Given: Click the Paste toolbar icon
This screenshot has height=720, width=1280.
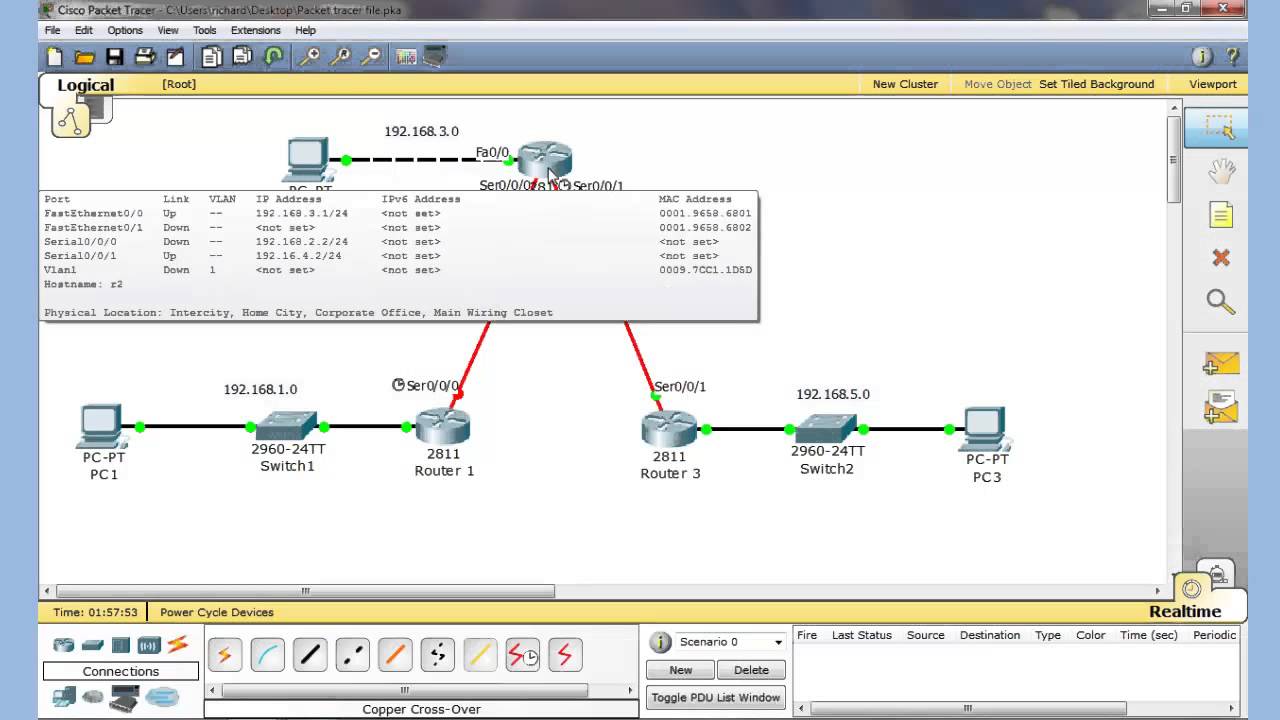Looking at the screenshot, I should tap(242, 57).
